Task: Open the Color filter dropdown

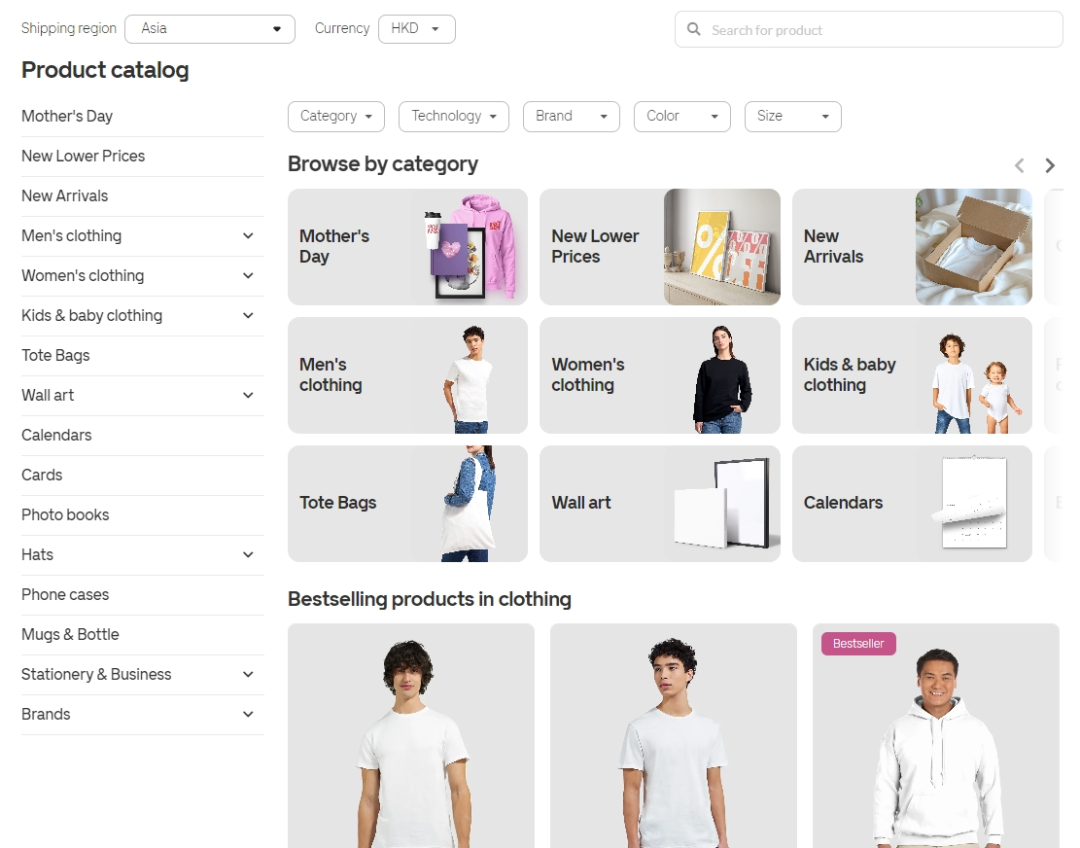Action: [x=682, y=117]
